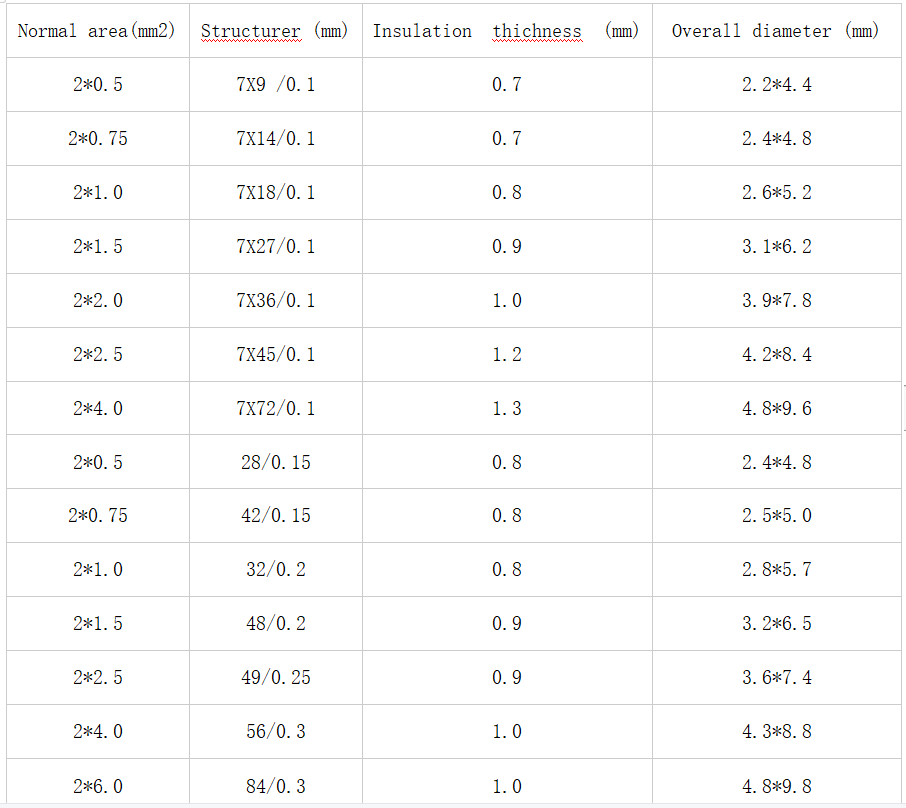Screen dimensions: 906x808
Task: Select the cell with '7X45/0.1'
Action: (276, 354)
